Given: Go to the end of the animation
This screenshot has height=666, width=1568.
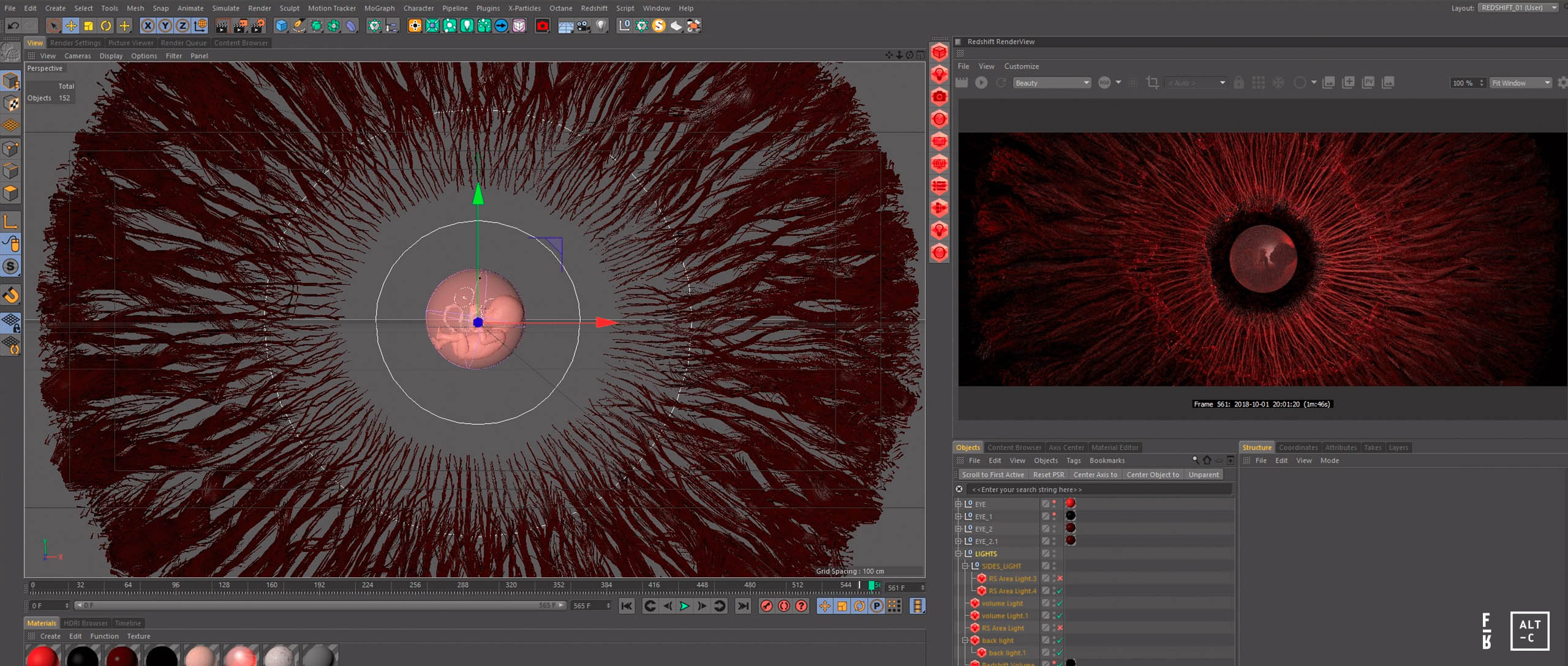Looking at the screenshot, I should [x=742, y=606].
